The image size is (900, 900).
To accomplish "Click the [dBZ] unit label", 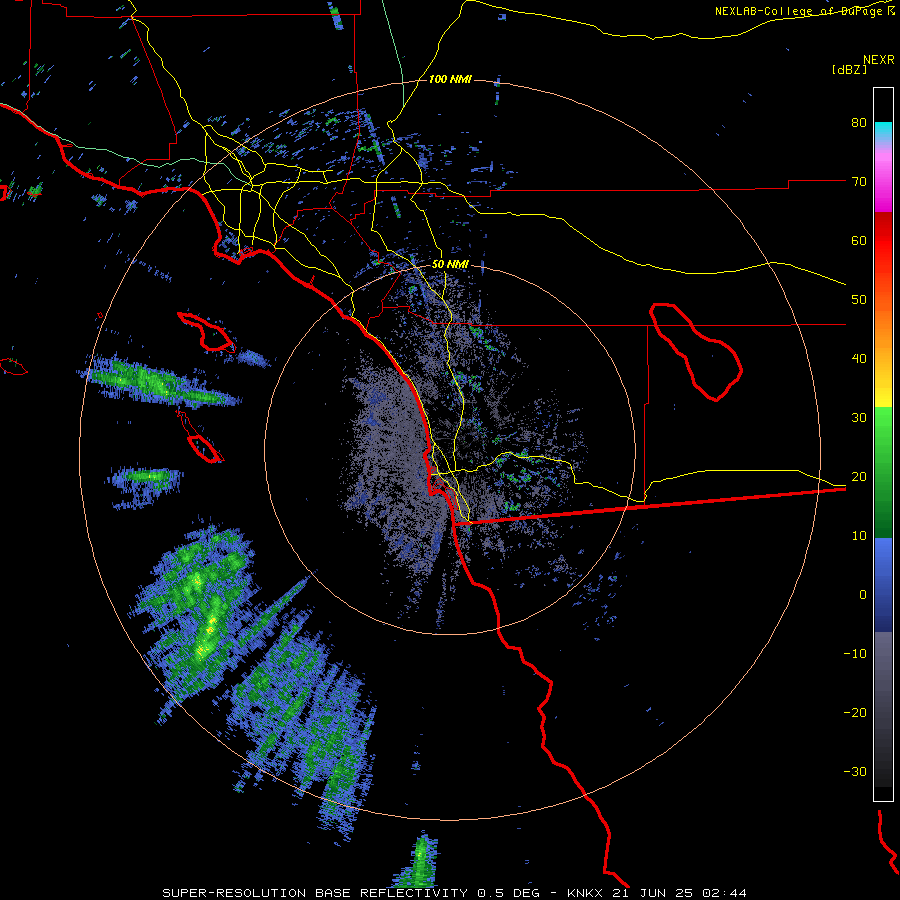I will pos(849,69).
